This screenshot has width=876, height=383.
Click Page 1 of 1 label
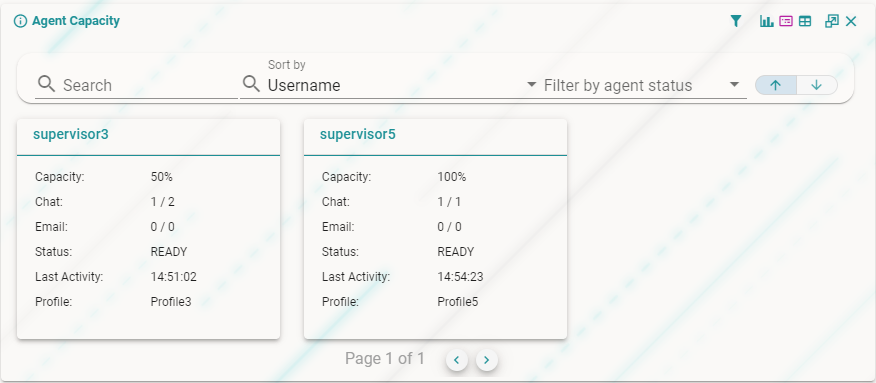point(385,358)
